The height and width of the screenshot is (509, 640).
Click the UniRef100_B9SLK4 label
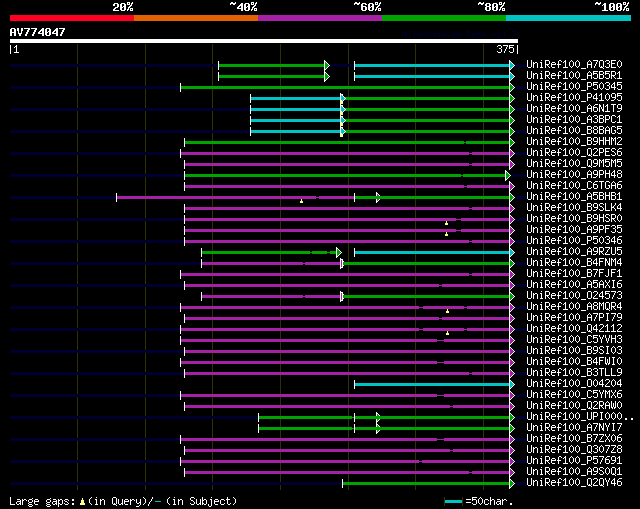tap(574, 208)
